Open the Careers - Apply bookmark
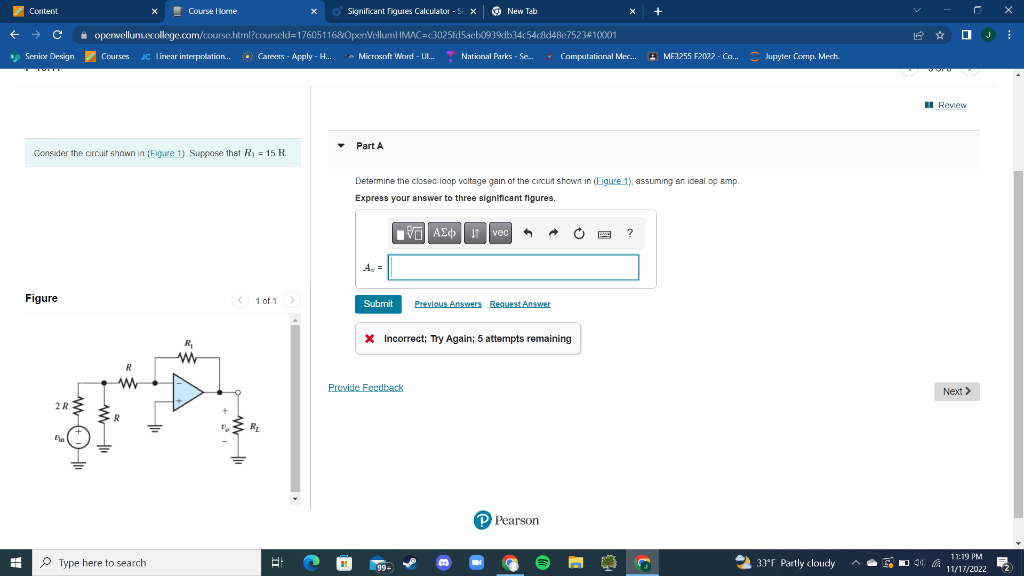The height and width of the screenshot is (576, 1024). click(x=287, y=56)
